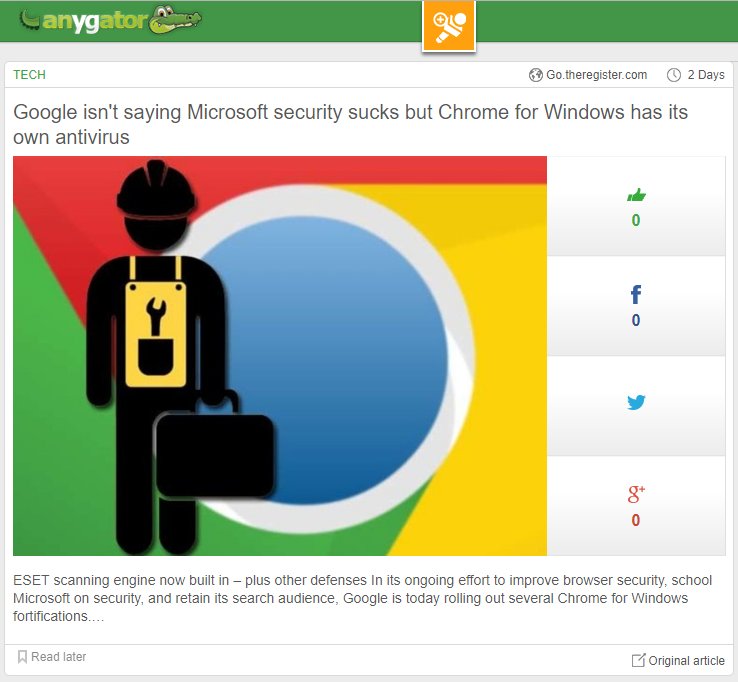Open the TECH category
The height and width of the screenshot is (682, 738).
point(29,75)
